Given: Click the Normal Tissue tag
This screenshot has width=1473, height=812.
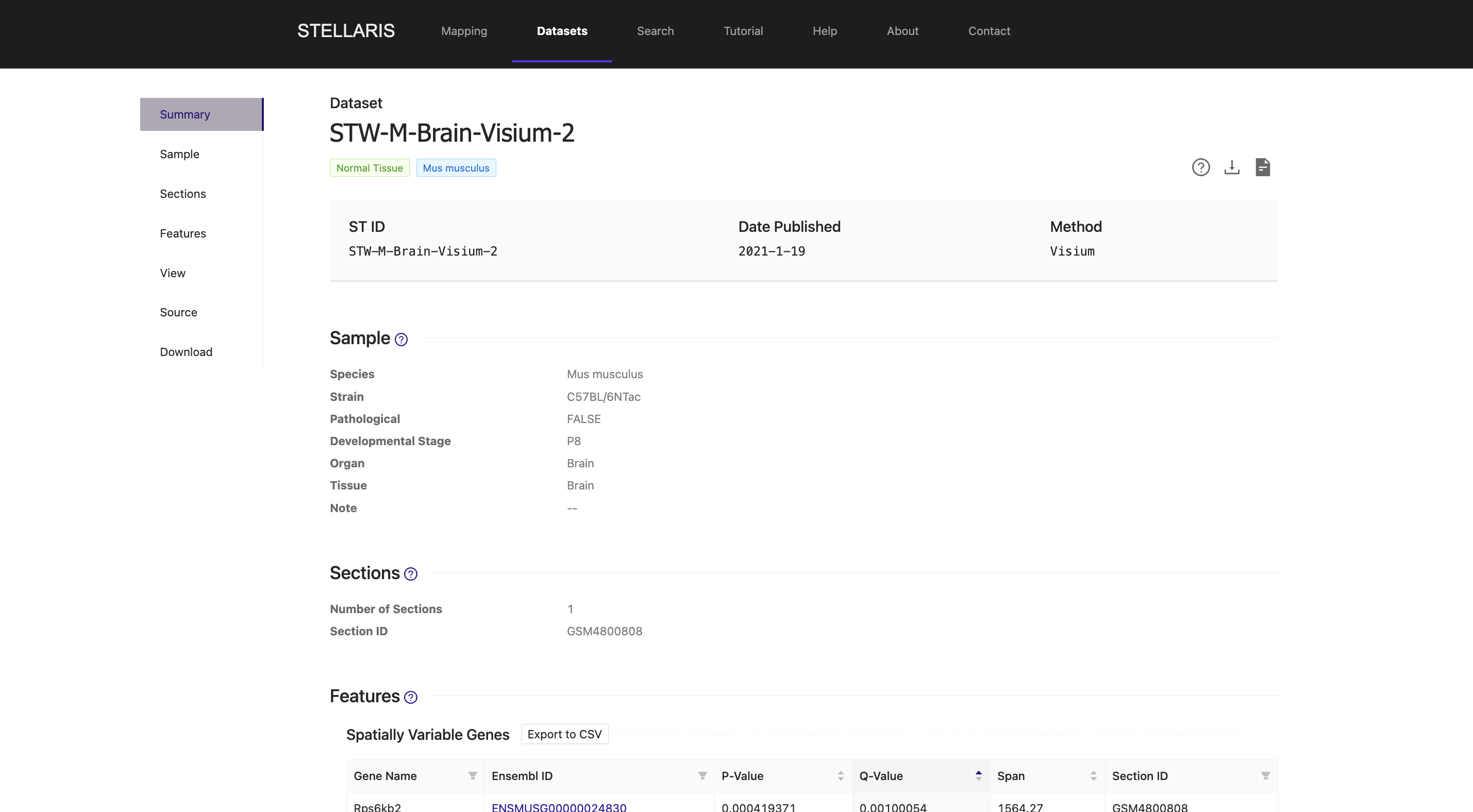Looking at the screenshot, I should tap(370, 168).
